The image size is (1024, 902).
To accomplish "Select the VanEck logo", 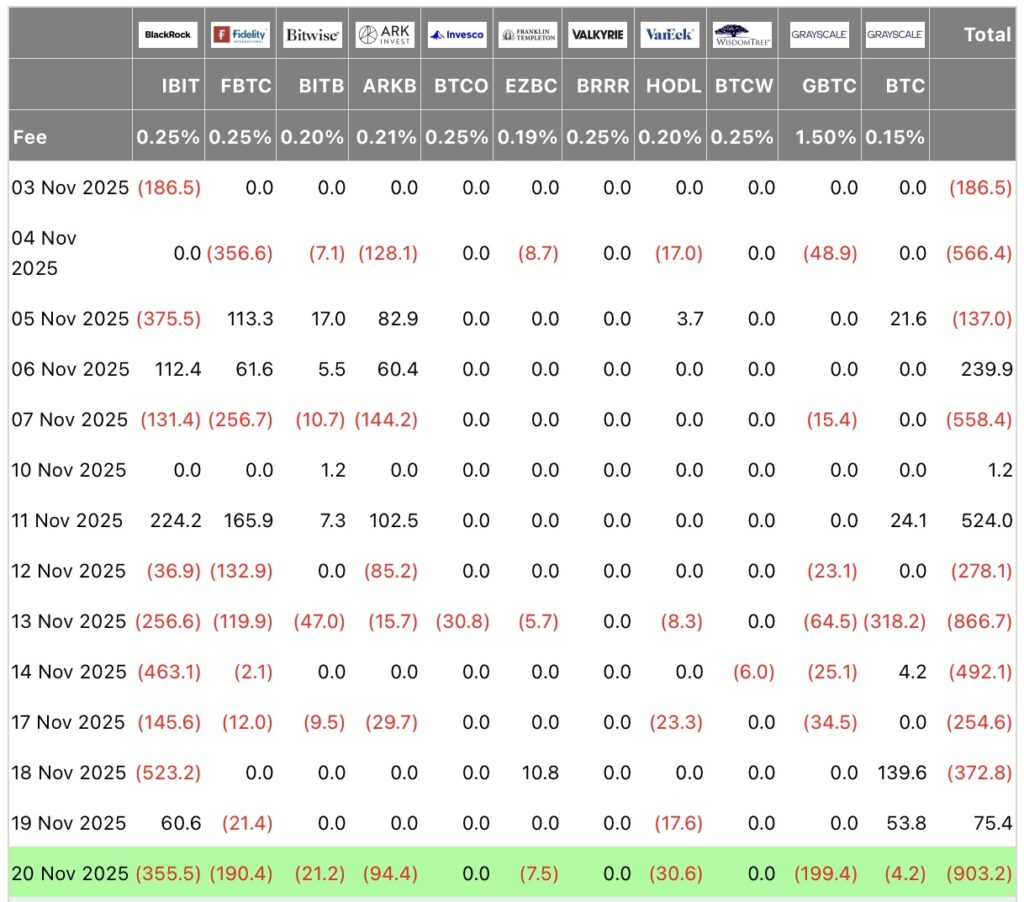I will (x=670, y=34).
